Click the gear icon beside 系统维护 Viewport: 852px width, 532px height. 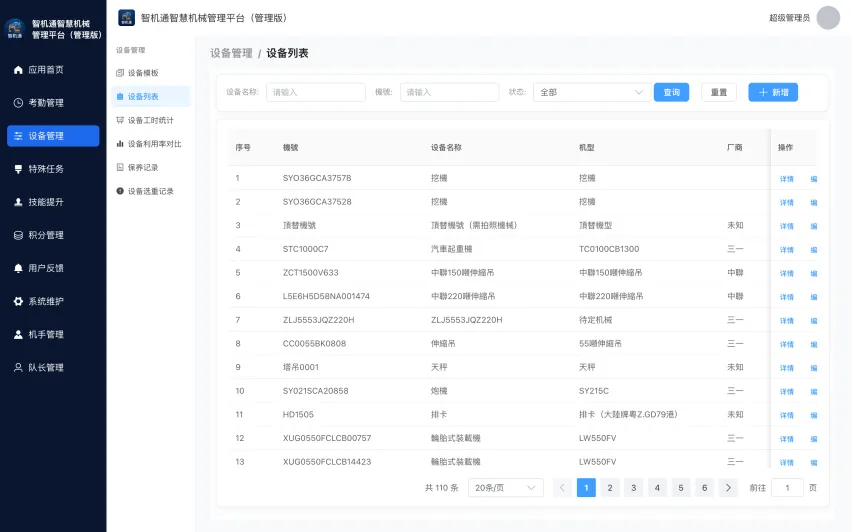tap(18, 301)
